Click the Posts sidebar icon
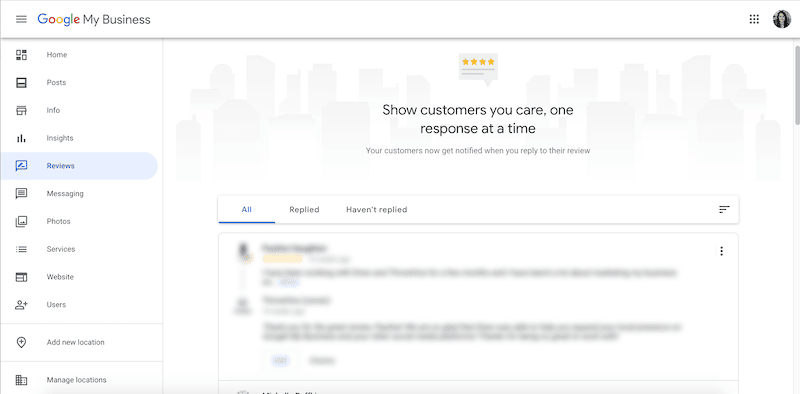This screenshot has width=800, height=394. coord(21,83)
